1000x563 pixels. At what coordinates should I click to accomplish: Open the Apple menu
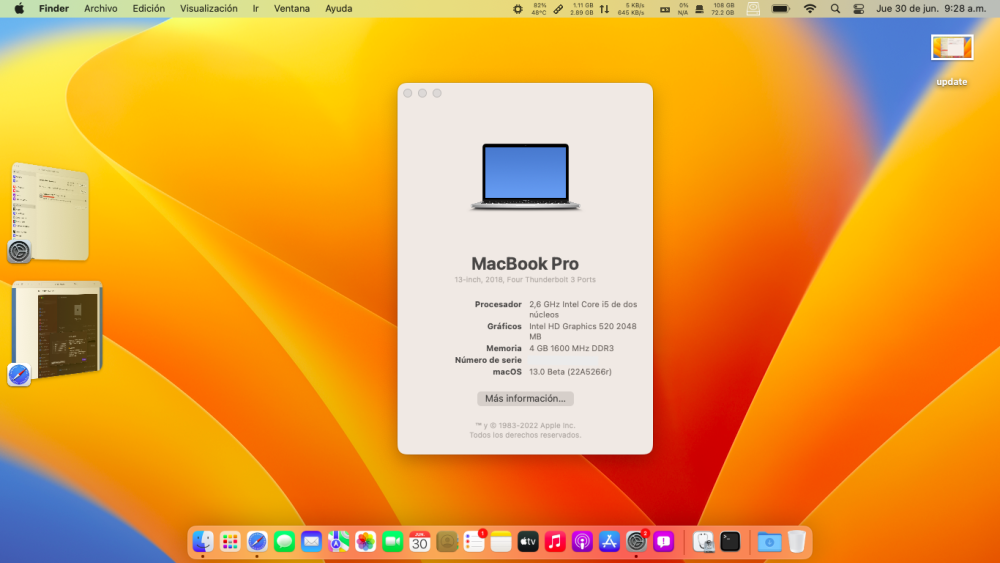(19, 9)
